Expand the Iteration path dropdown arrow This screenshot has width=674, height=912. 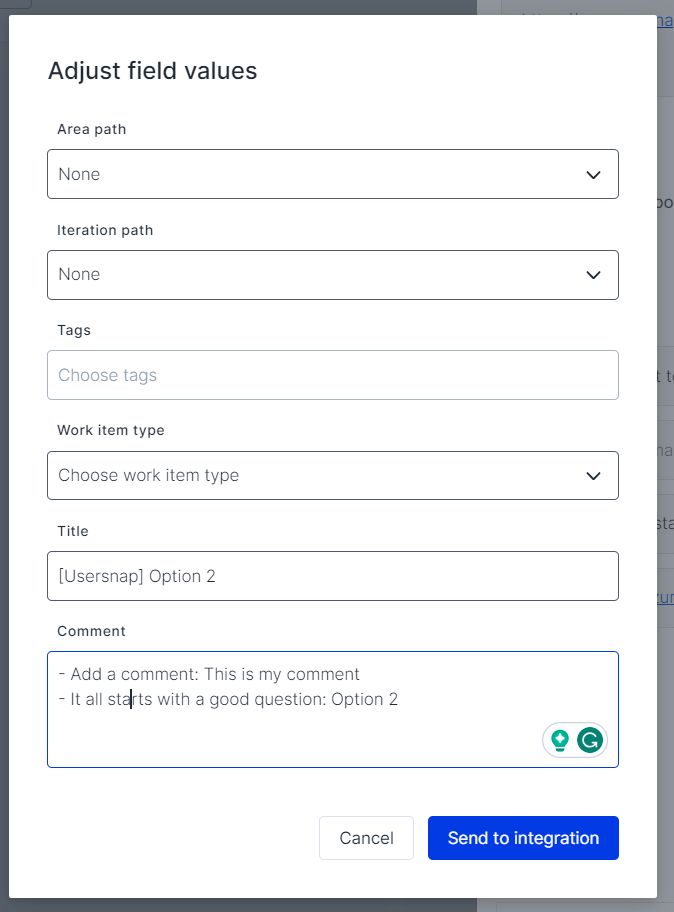point(593,275)
